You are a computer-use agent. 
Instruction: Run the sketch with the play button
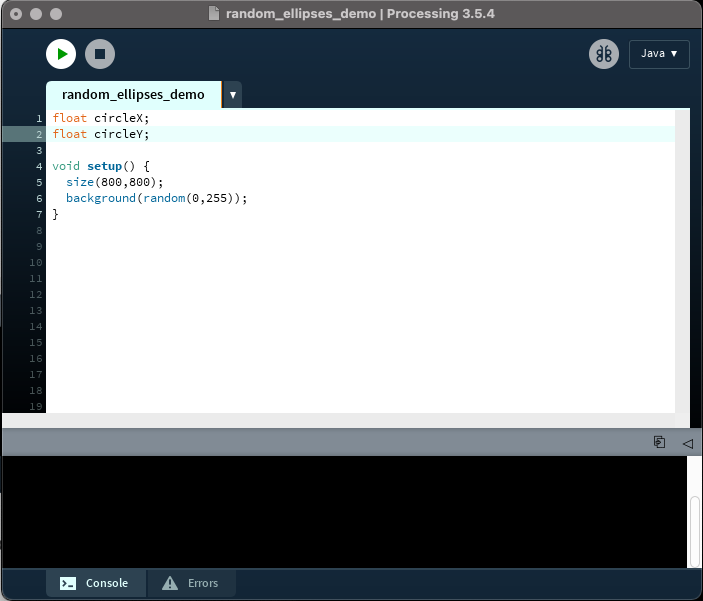(x=61, y=54)
